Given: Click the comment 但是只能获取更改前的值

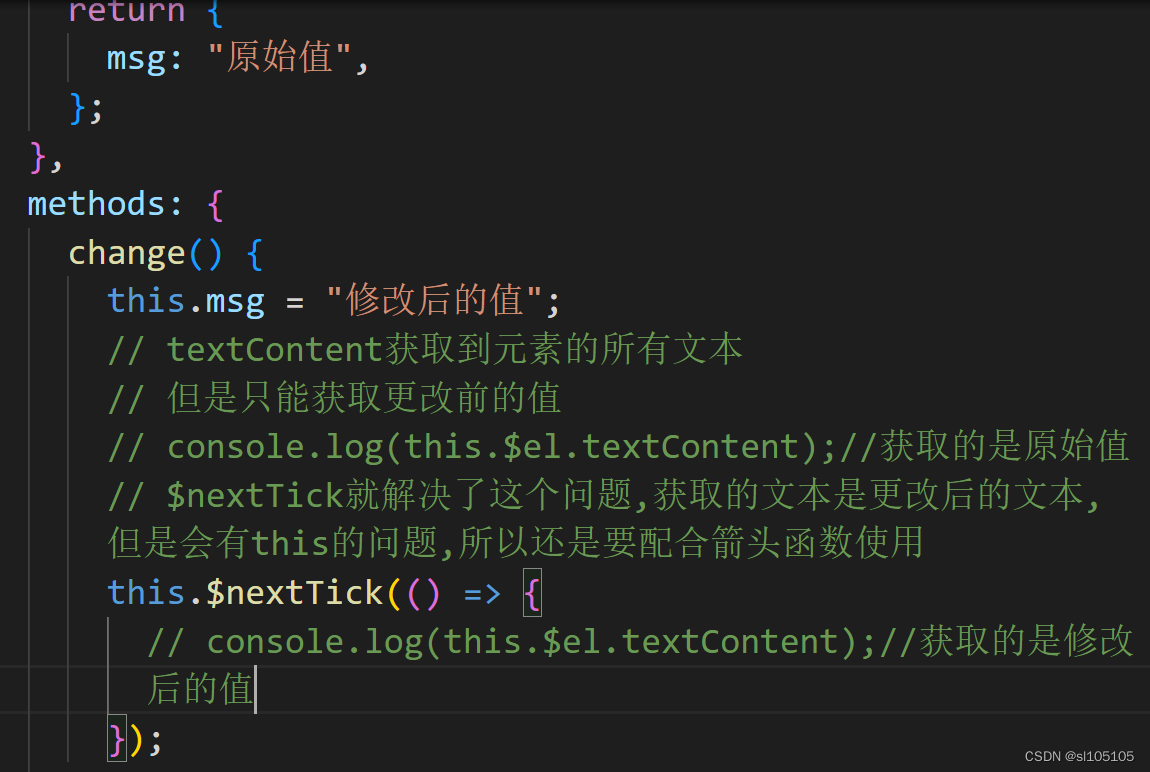Looking at the screenshot, I should coord(335,398).
